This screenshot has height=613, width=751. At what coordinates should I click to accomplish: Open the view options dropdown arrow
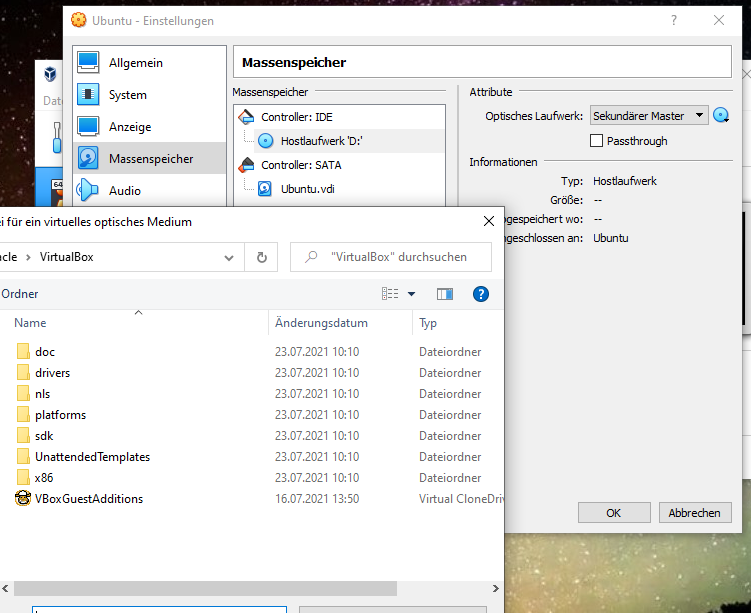pyautogui.click(x=411, y=294)
